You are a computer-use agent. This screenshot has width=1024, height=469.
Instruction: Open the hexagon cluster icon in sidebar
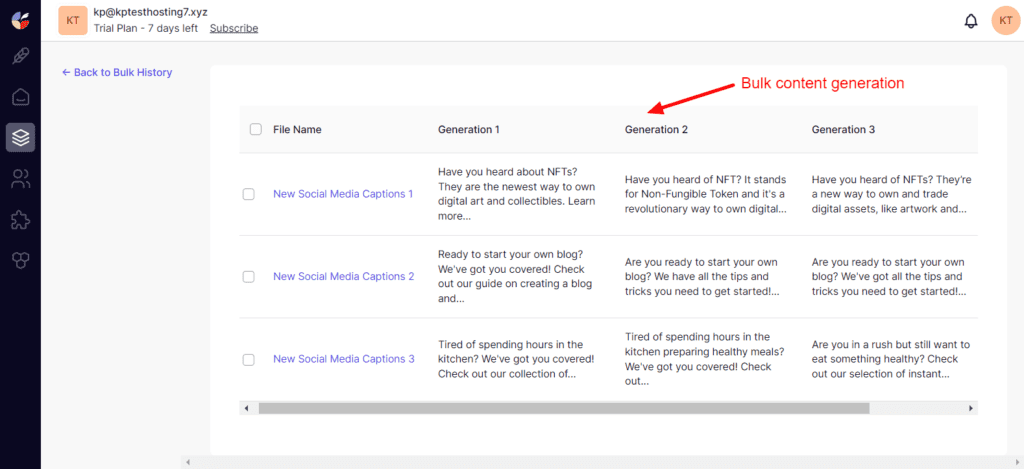click(x=20, y=261)
